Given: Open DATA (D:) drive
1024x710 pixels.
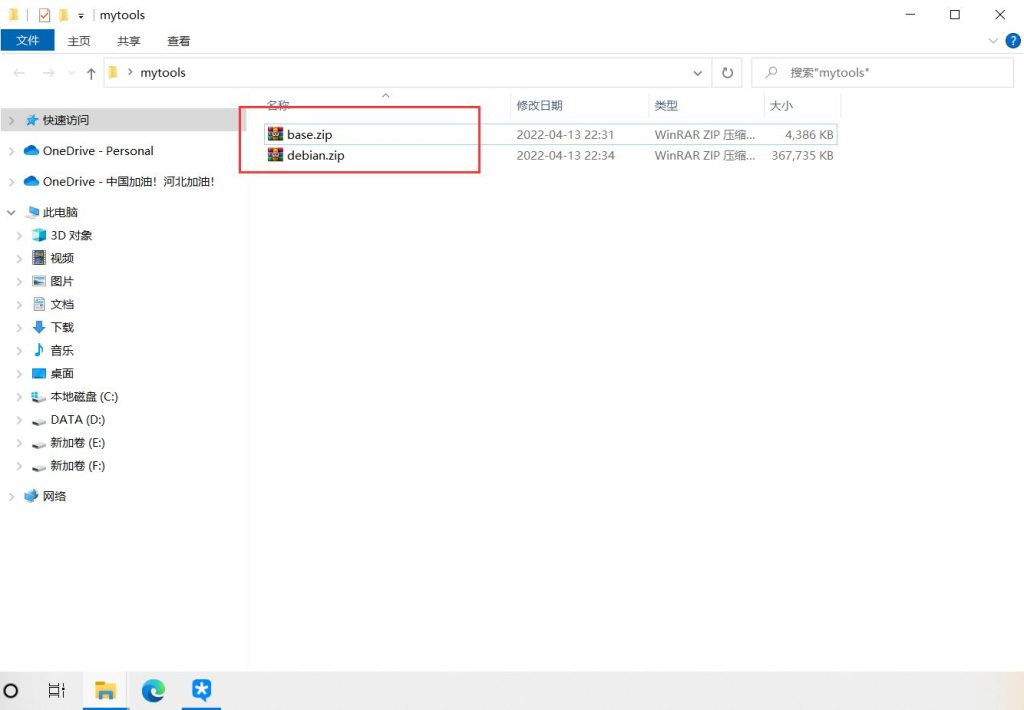Looking at the screenshot, I should 77,419.
